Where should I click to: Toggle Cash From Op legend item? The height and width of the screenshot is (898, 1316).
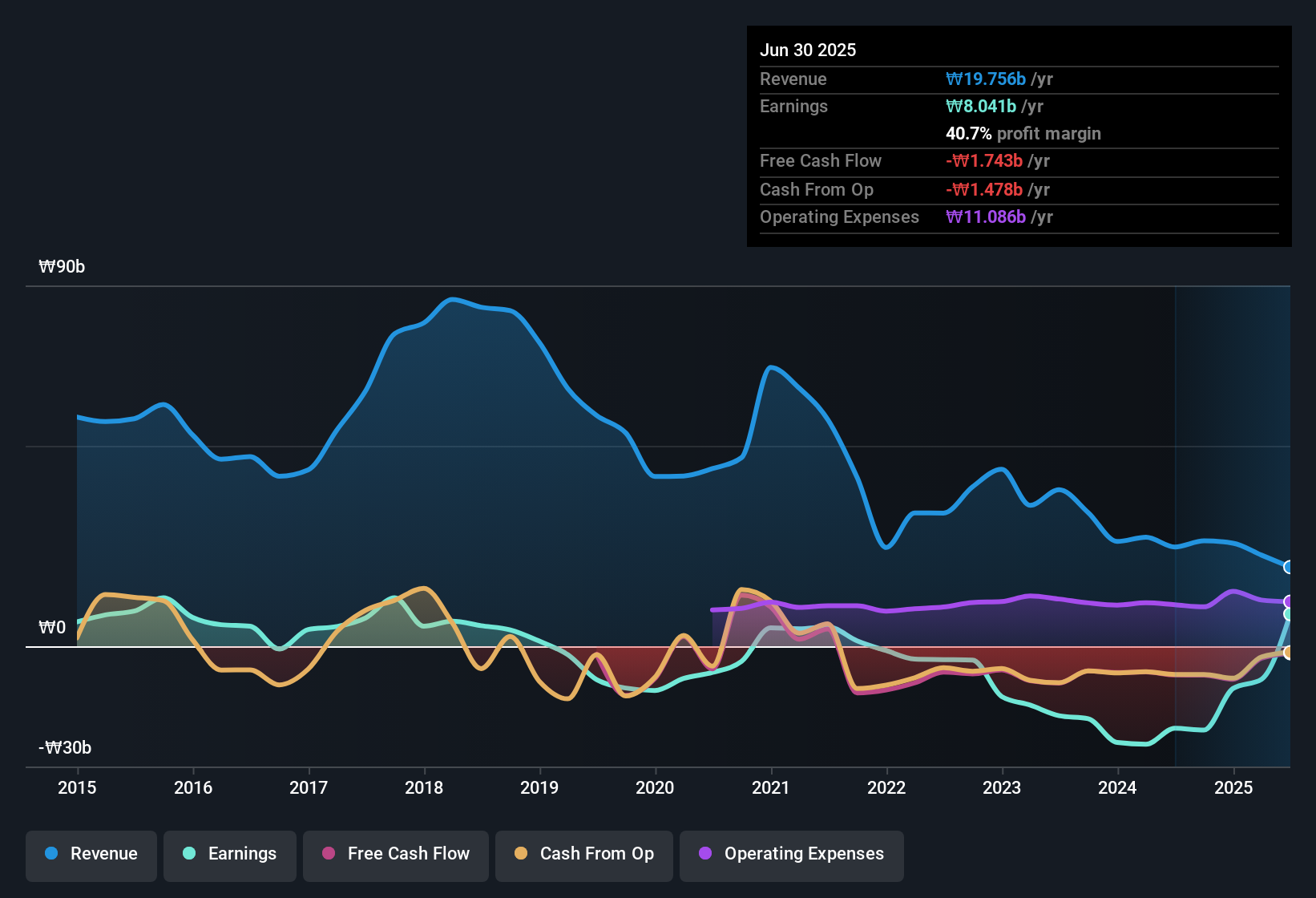point(584,854)
